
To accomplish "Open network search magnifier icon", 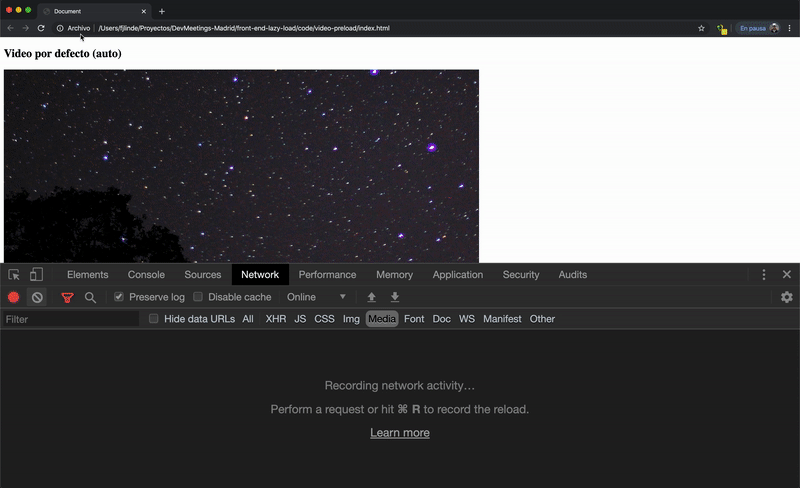I will [90, 298].
